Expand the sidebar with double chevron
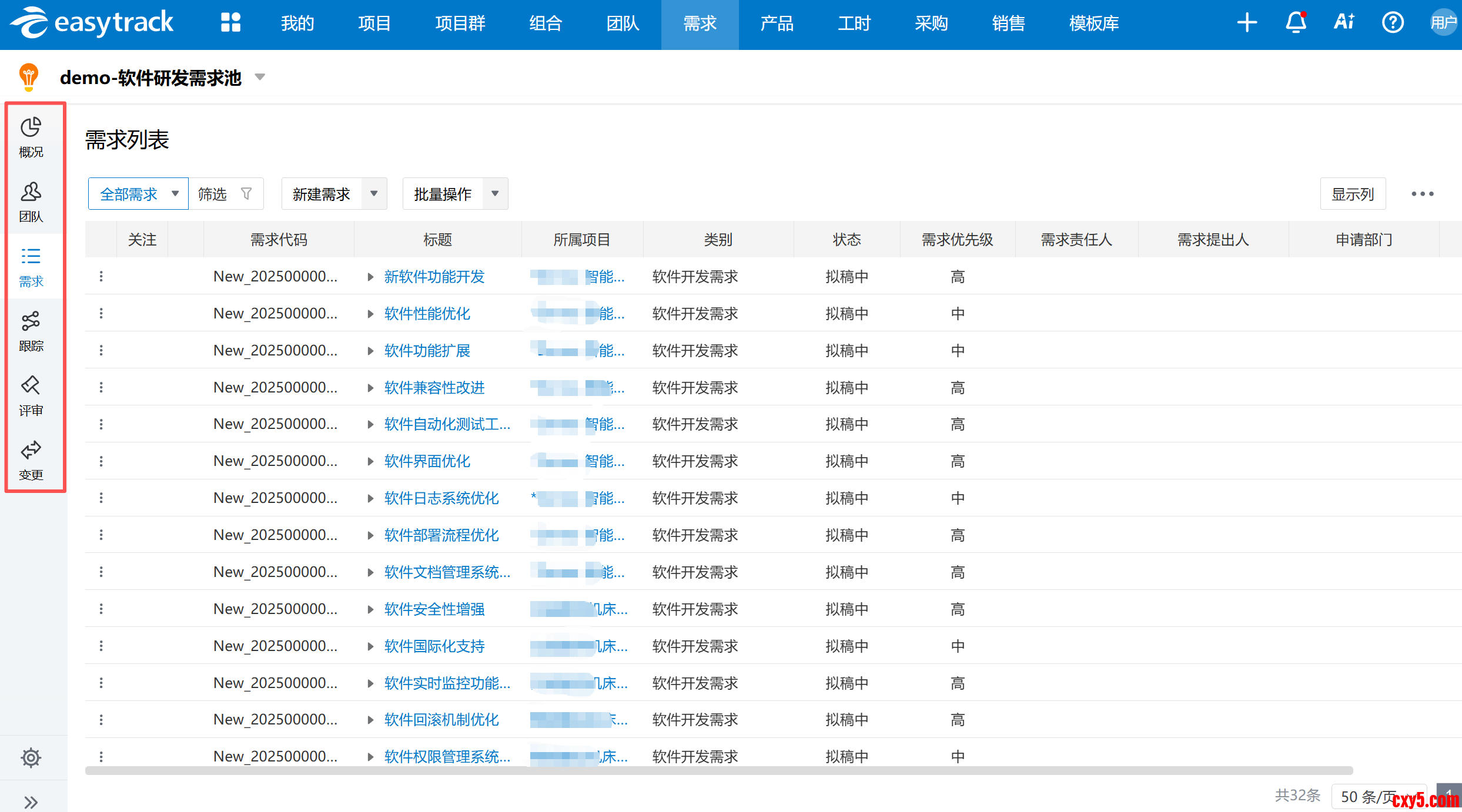Viewport: 1462px width, 812px height. 31,801
